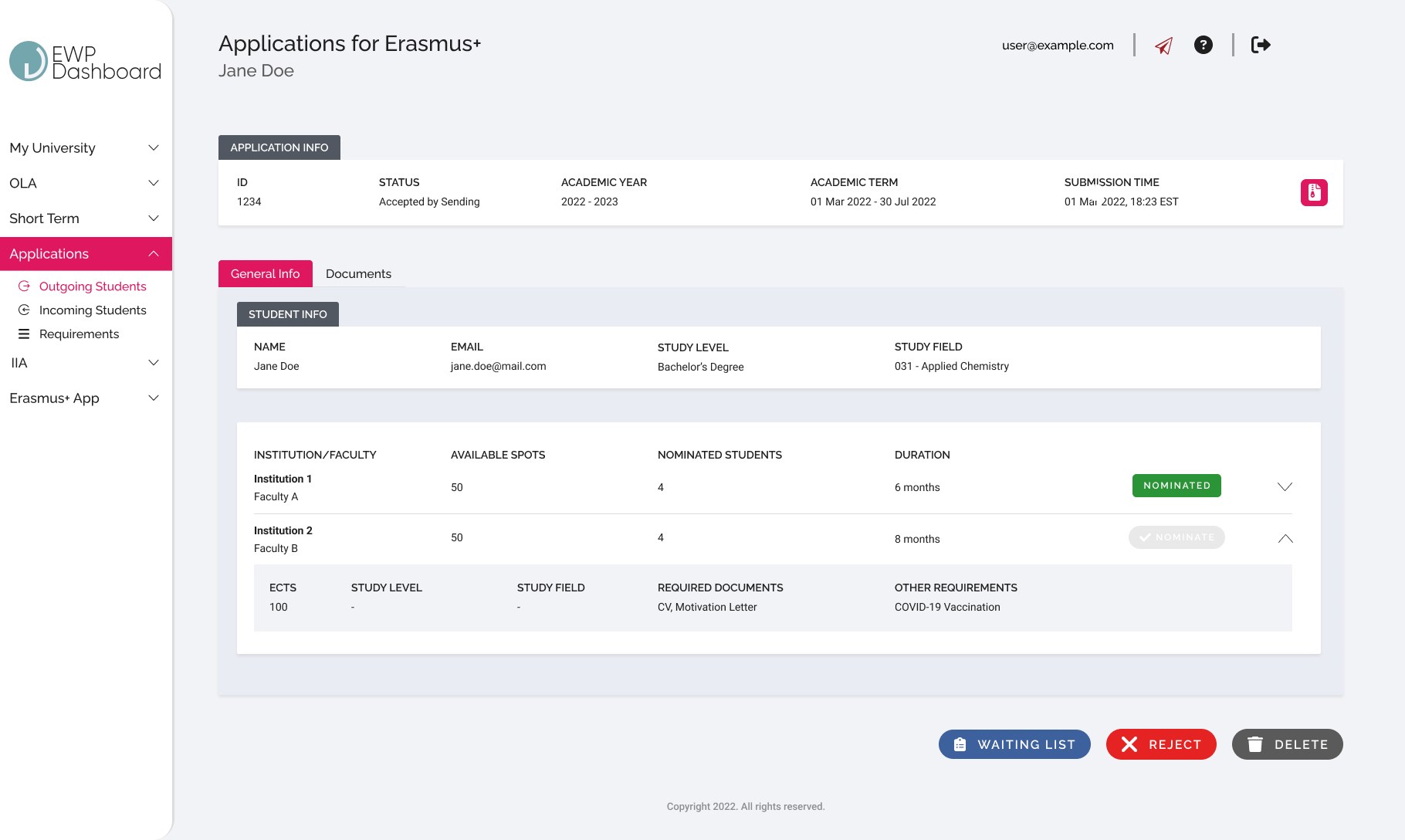Switch to the General Info tab

pos(265,273)
